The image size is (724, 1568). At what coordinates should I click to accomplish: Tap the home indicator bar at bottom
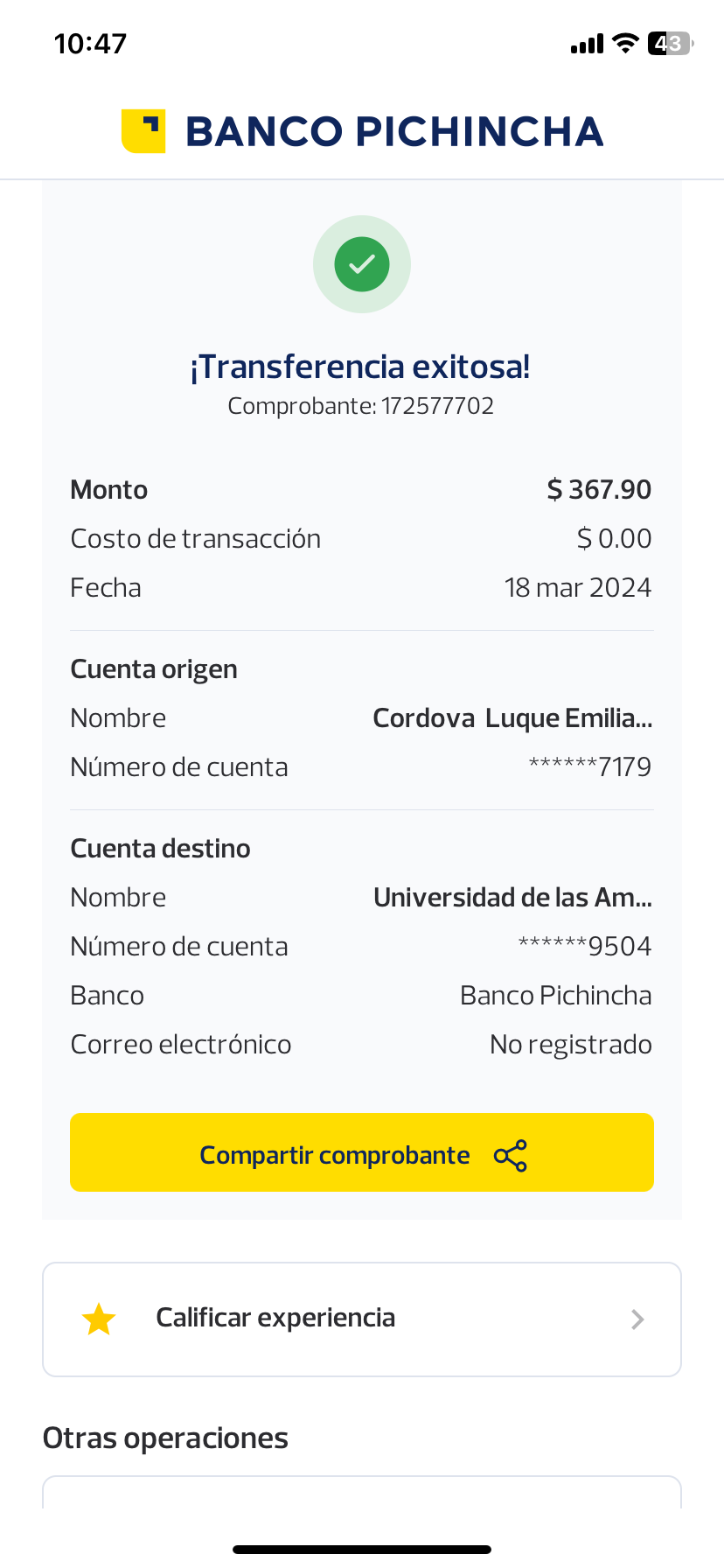point(362,1550)
